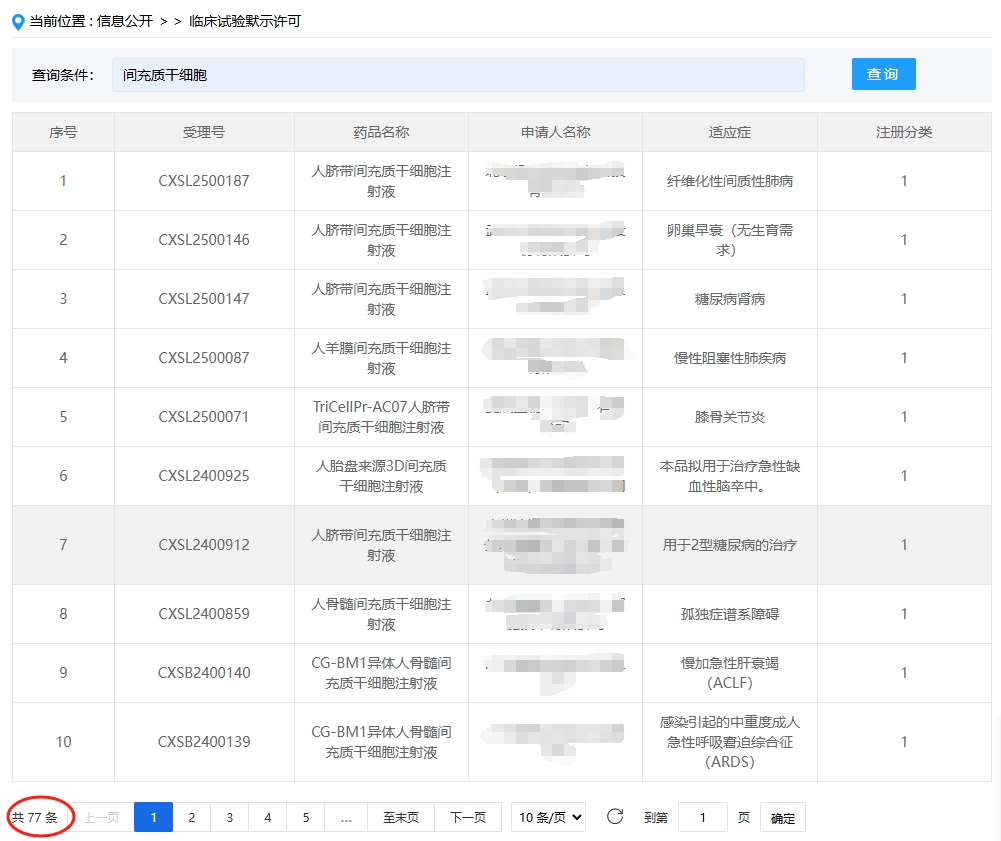Click the 药品名称 column header
The width and height of the screenshot is (1001, 841).
click(x=380, y=131)
